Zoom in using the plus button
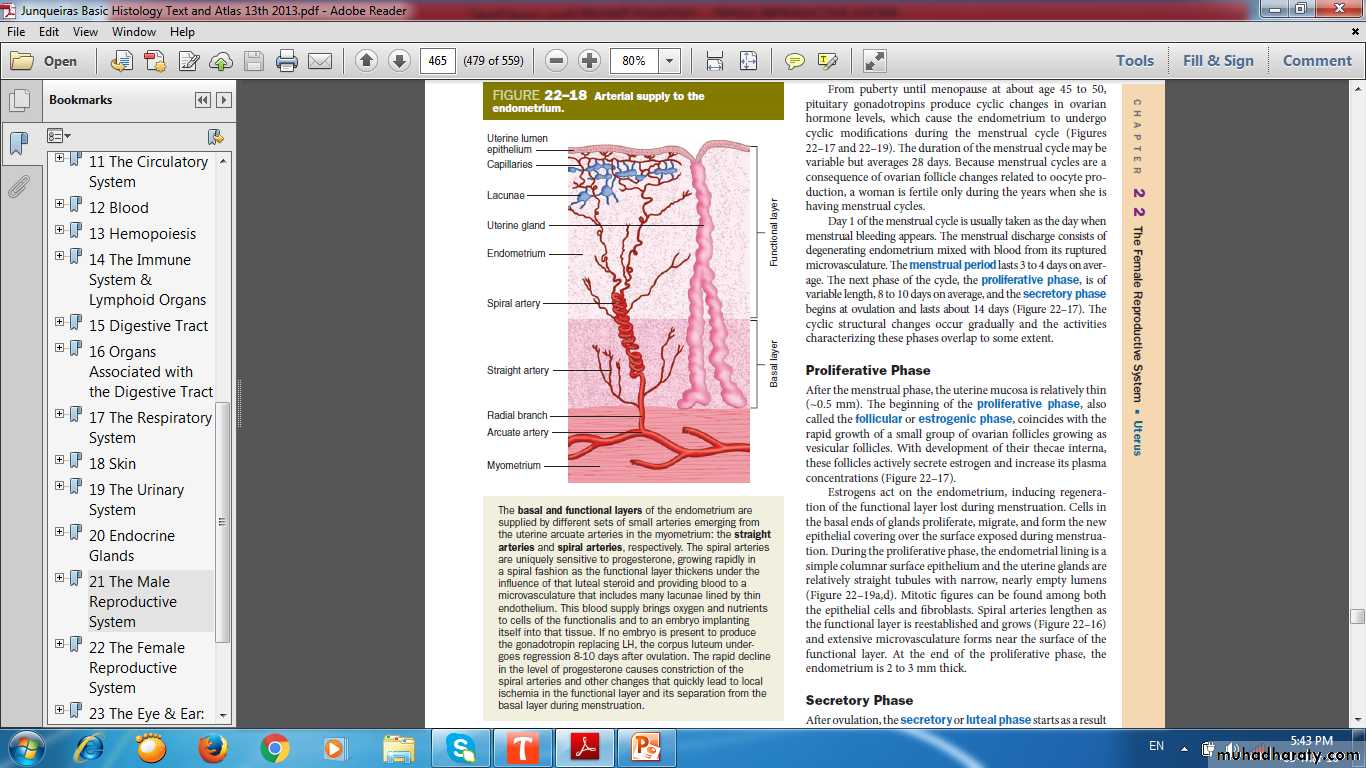Screen dimensions: 1366x768 click(590, 61)
